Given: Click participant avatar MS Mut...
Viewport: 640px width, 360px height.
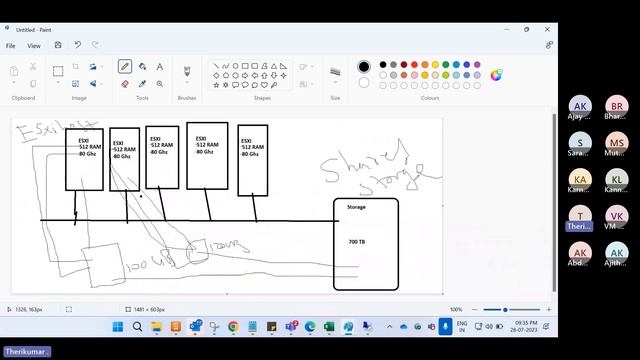Looking at the screenshot, I should [x=617, y=143].
